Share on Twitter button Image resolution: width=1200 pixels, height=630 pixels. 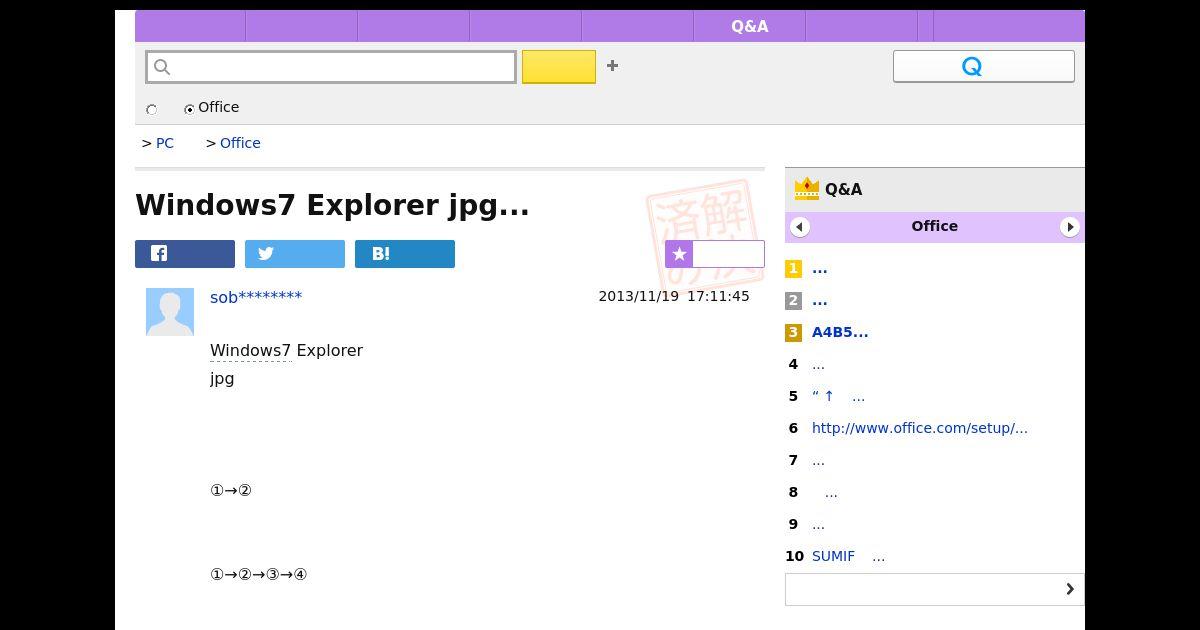tap(295, 254)
